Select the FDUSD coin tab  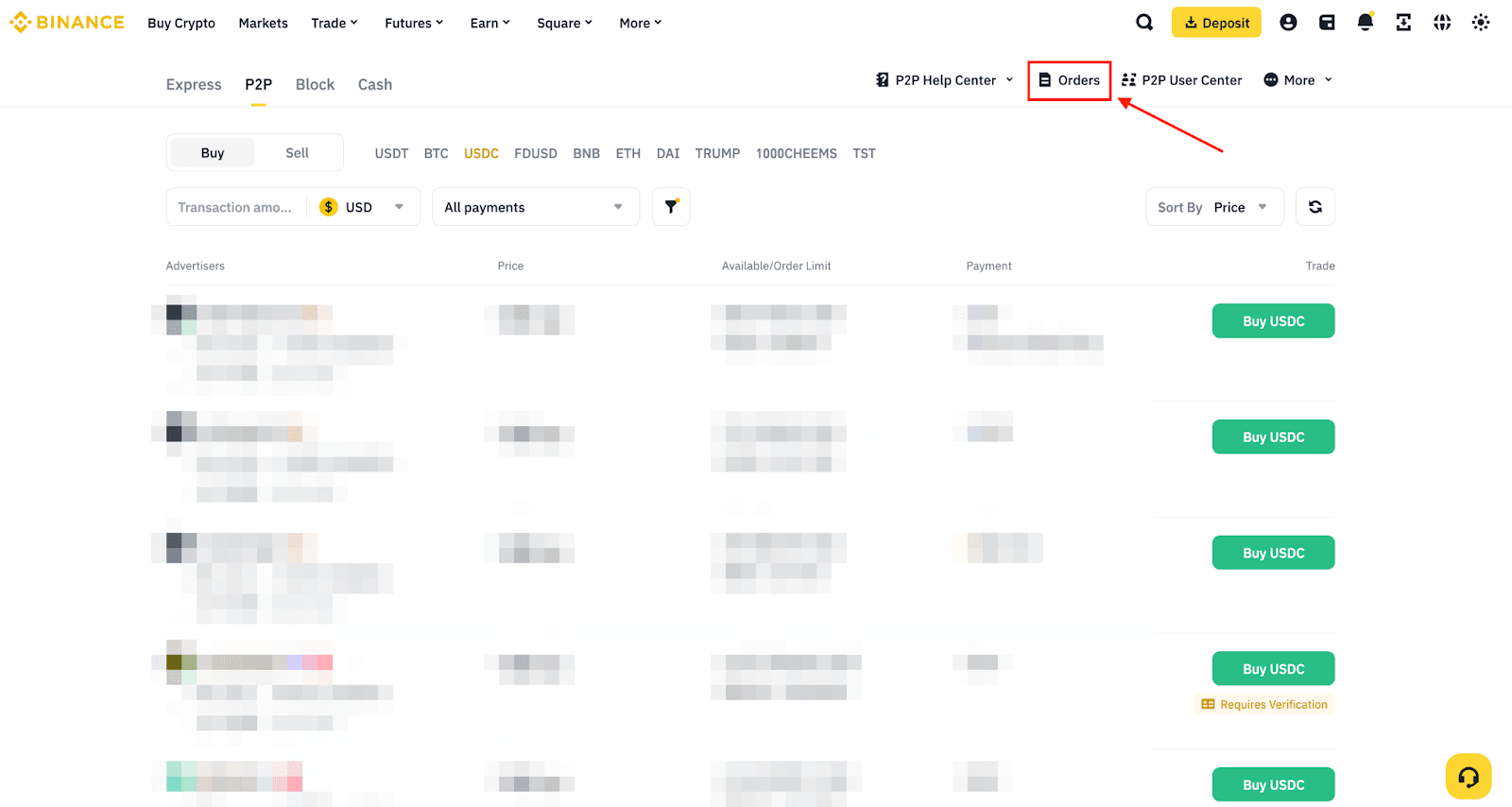[x=536, y=153]
